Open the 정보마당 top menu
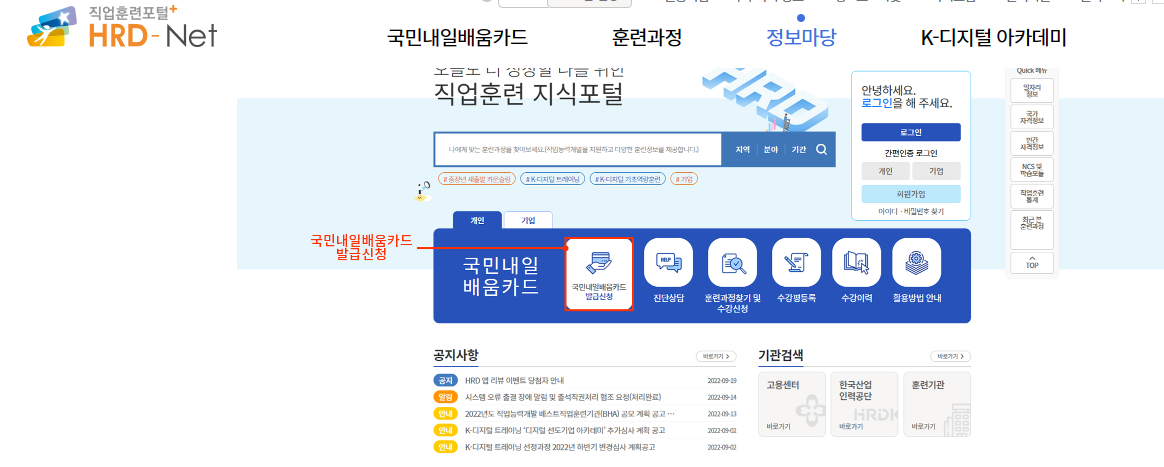 click(x=801, y=37)
